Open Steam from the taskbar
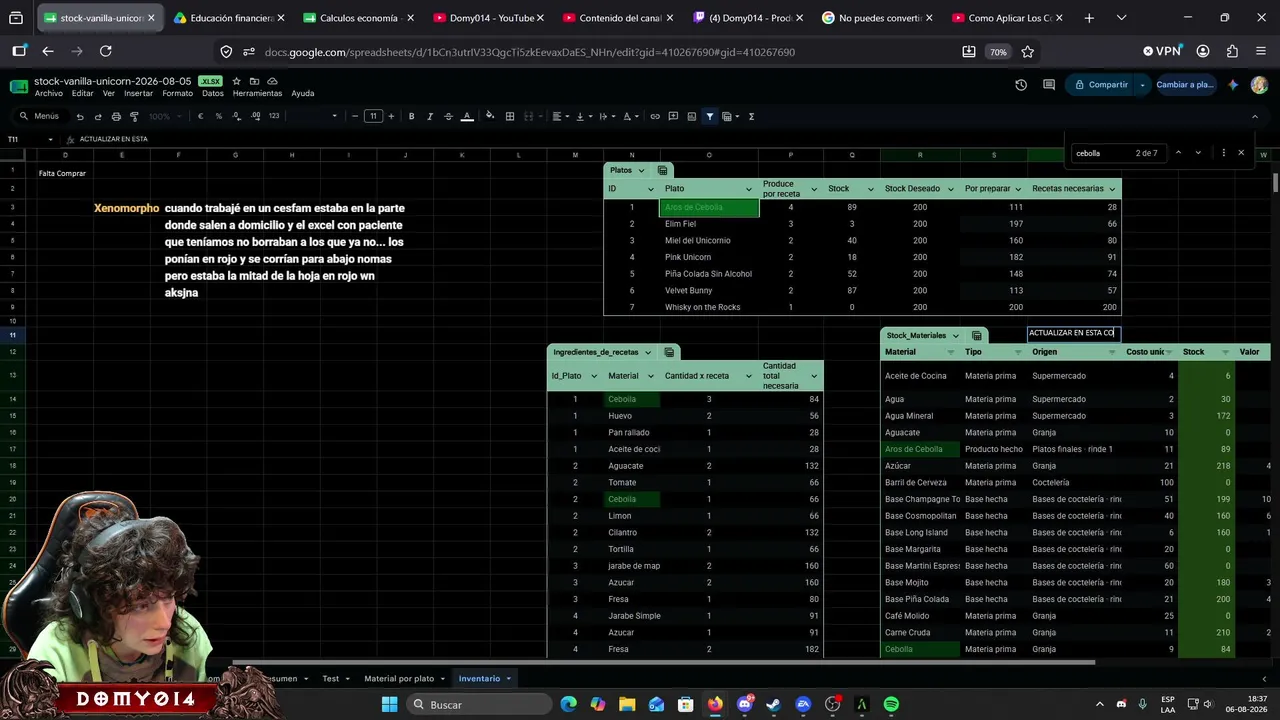Viewport: 1280px width, 720px height. click(773, 705)
